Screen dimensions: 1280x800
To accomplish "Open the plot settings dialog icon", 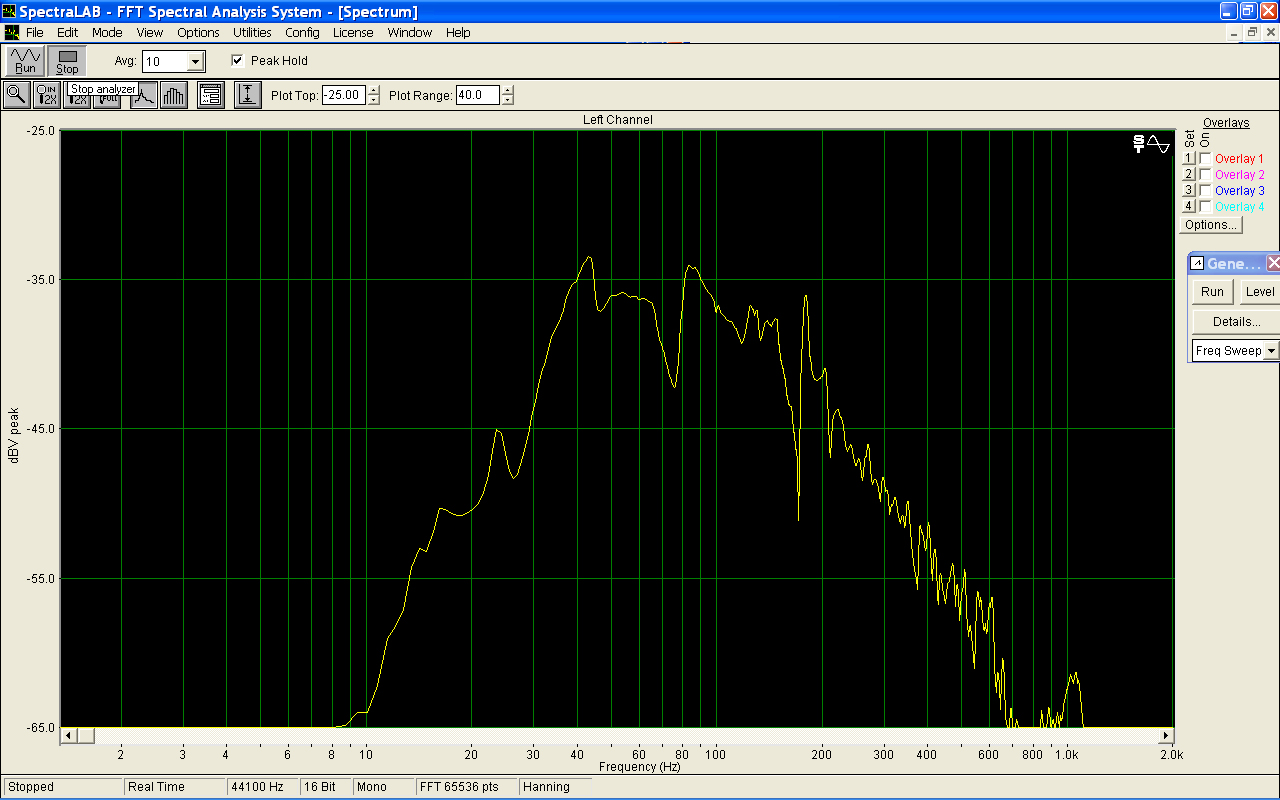I will pyautogui.click(x=210, y=95).
